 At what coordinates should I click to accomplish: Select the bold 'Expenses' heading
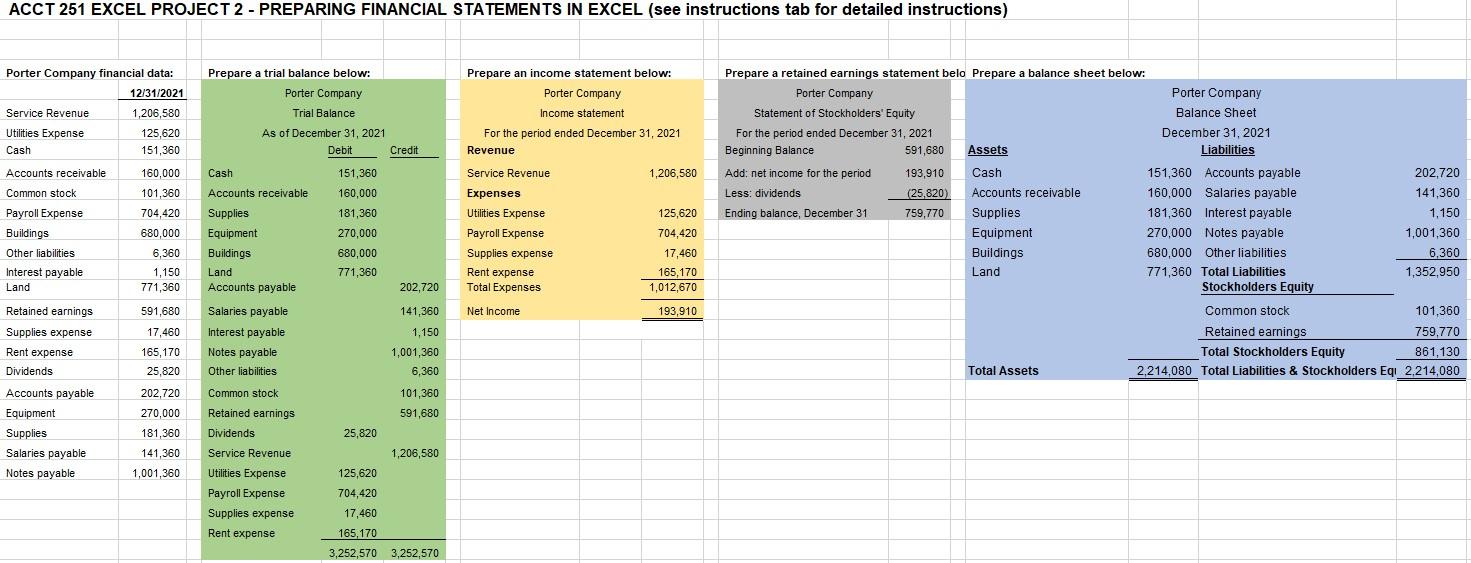pos(494,193)
